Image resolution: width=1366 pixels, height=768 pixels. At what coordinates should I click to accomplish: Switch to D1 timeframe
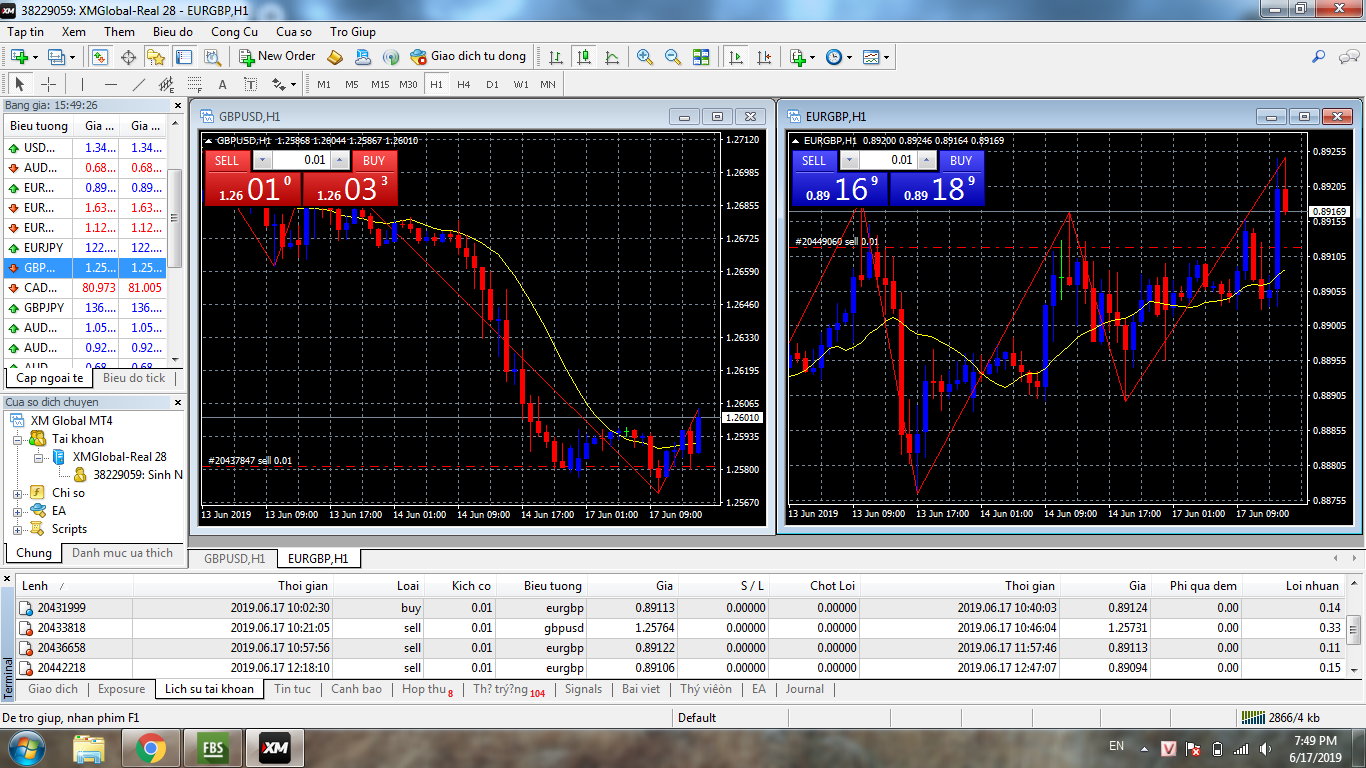click(x=492, y=84)
